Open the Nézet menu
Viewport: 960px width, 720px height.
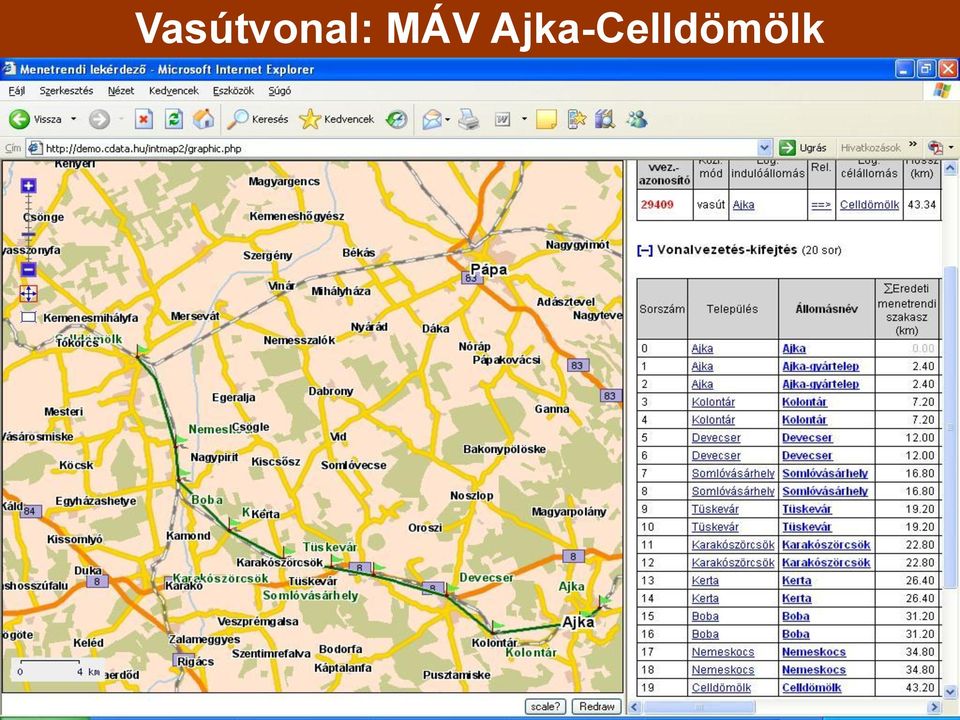click(x=121, y=91)
